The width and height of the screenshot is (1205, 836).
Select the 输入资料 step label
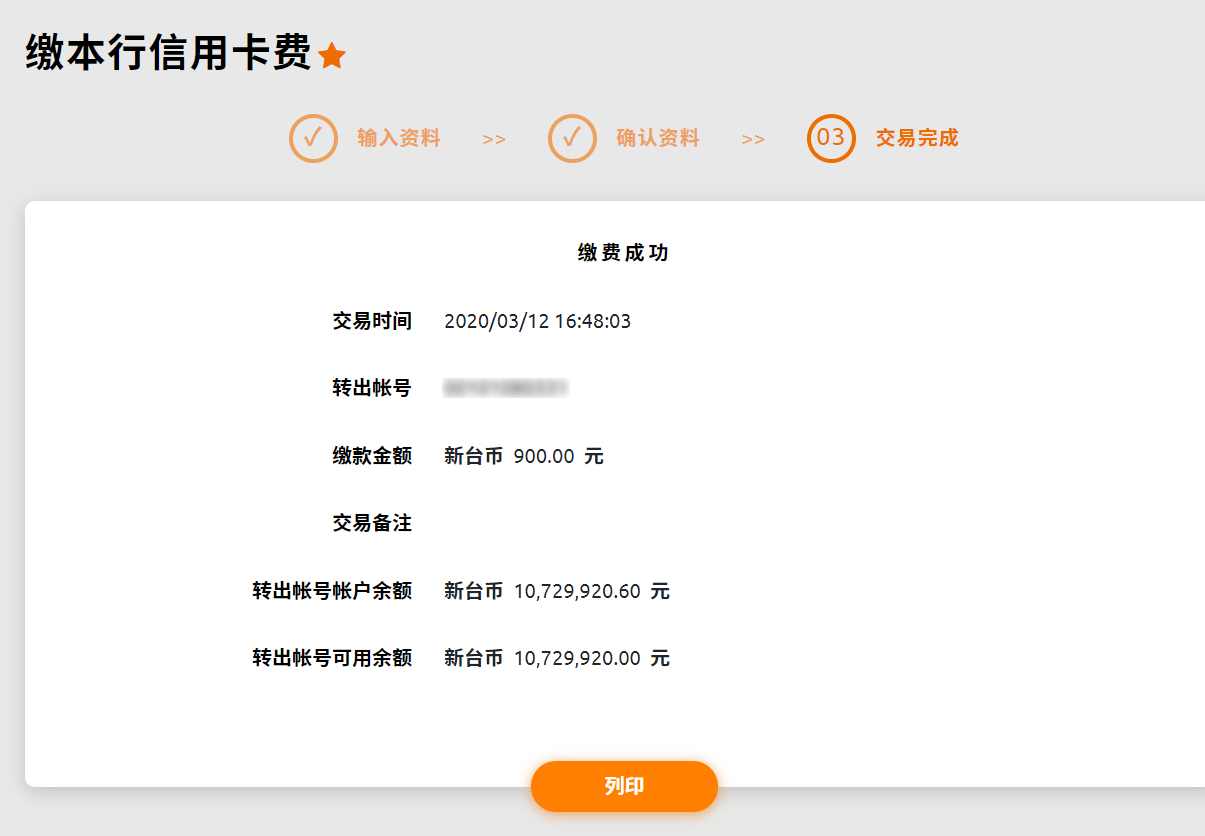(399, 138)
